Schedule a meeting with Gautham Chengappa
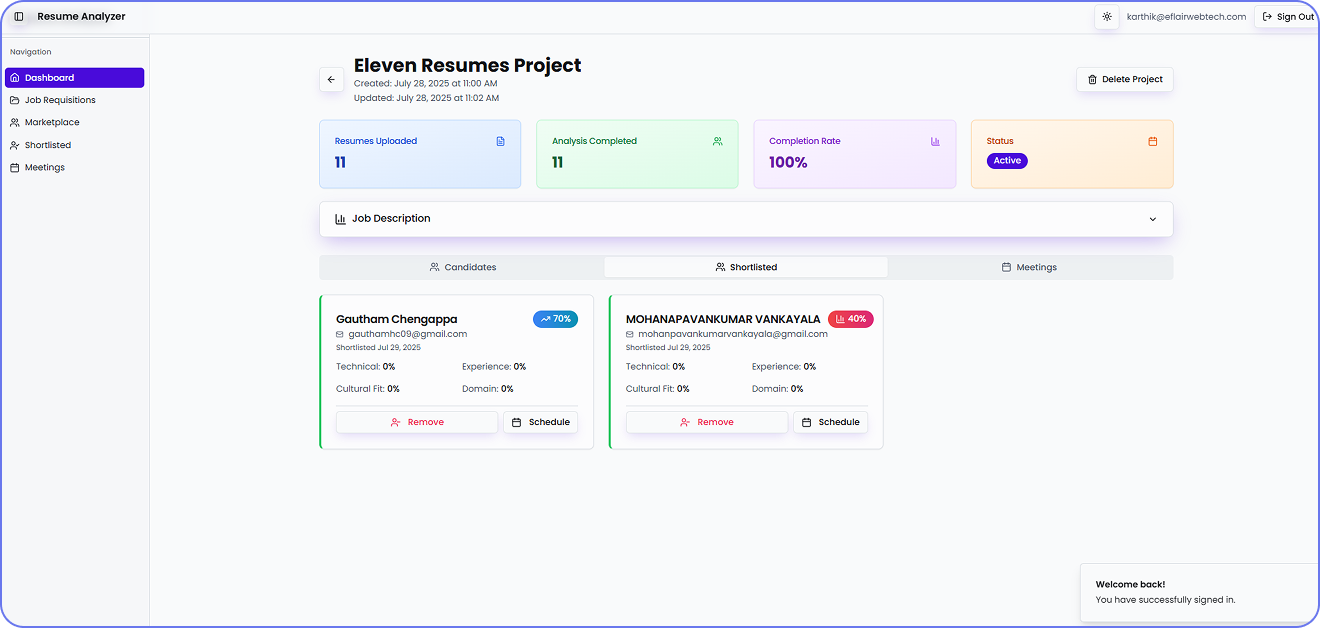Viewport: 1320px width, 628px height. (540, 422)
